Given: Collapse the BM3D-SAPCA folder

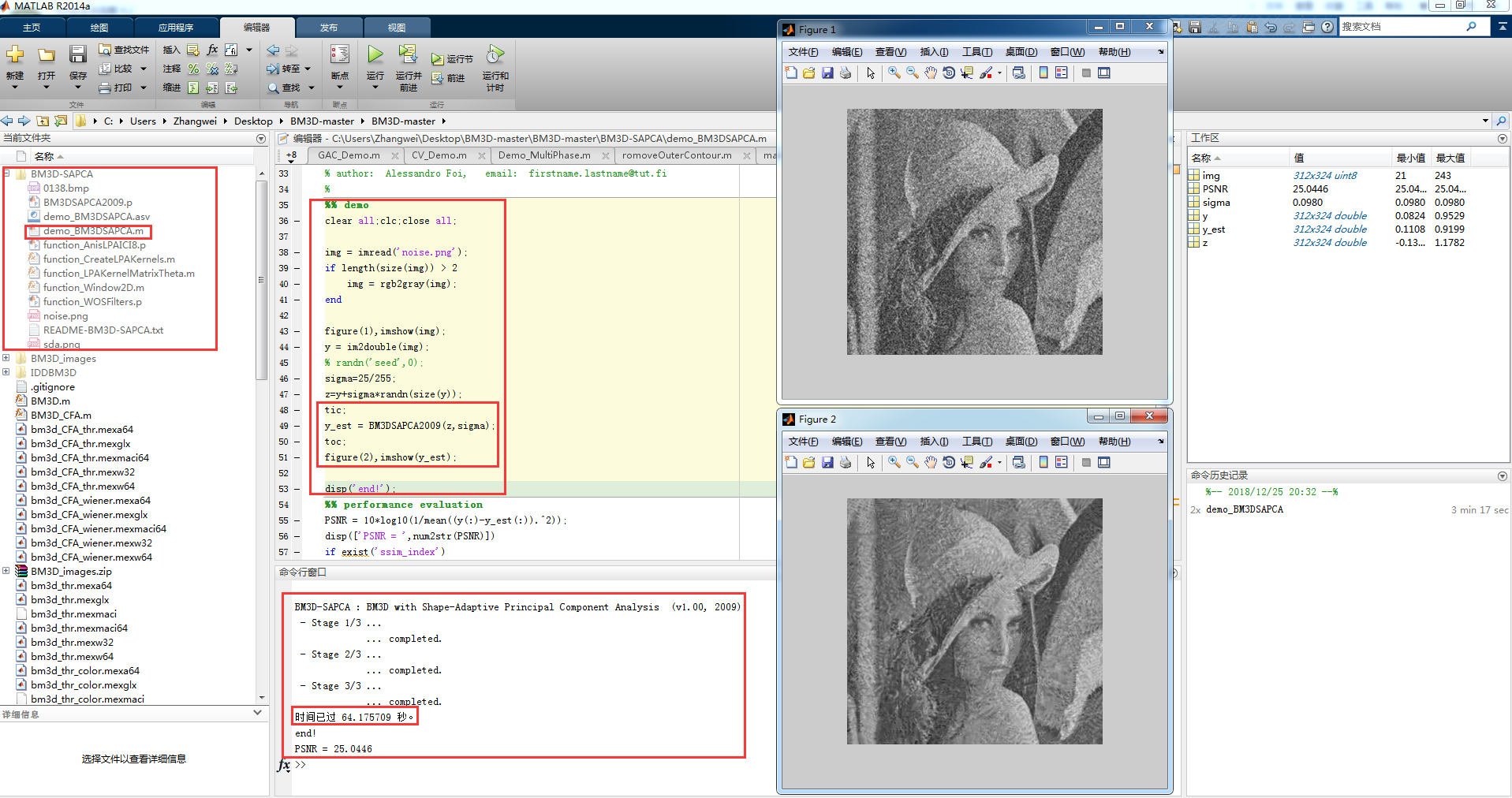Looking at the screenshot, I should pos(6,174).
